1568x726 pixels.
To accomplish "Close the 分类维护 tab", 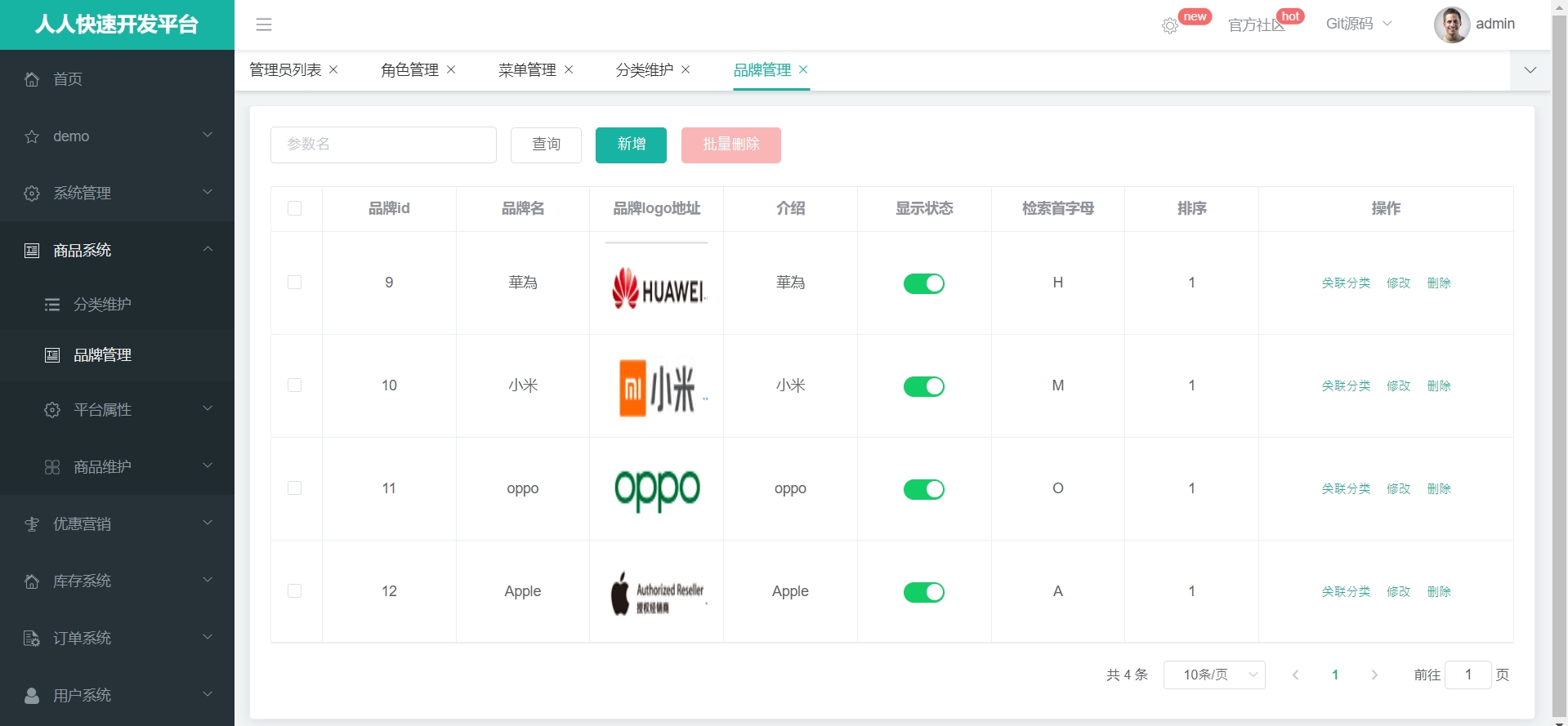I will tap(686, 69).
